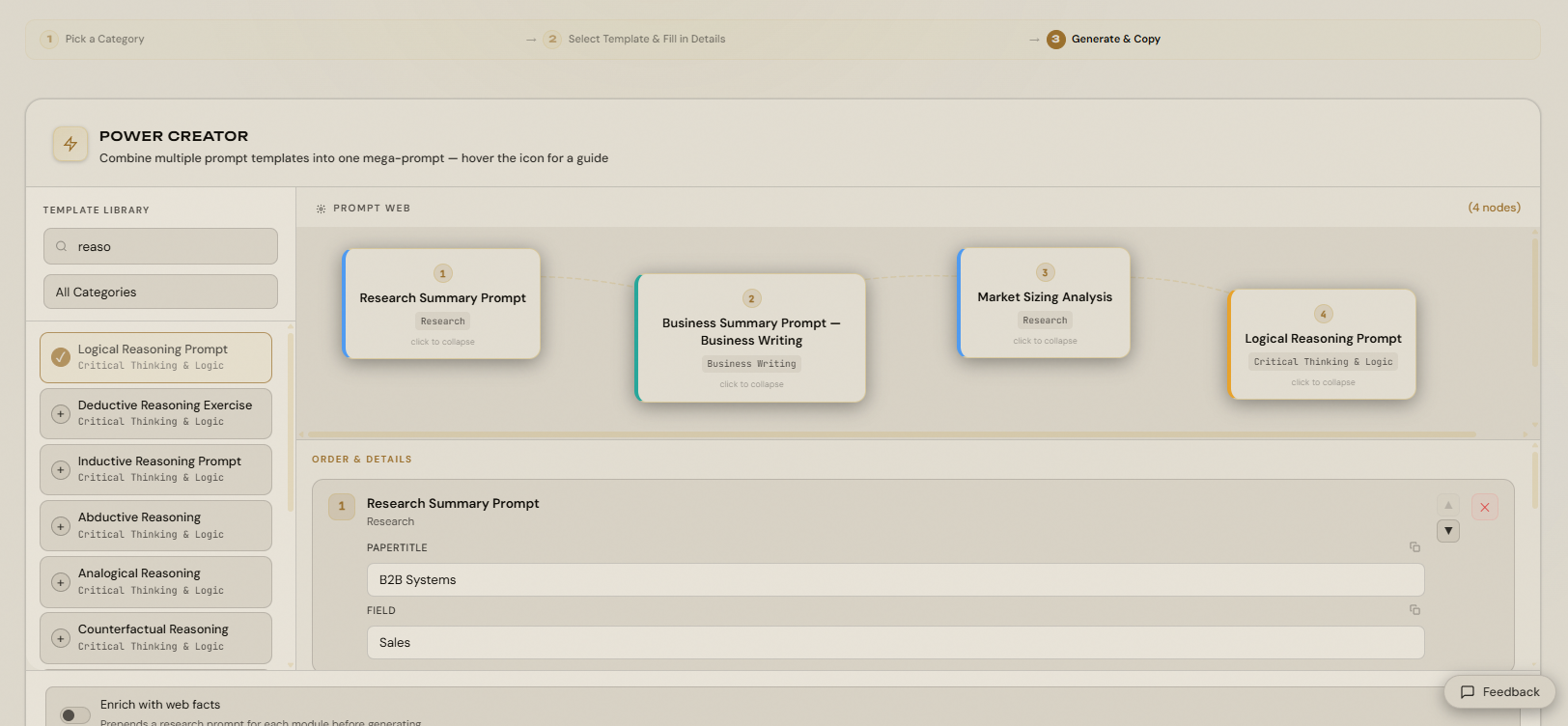Click the step 2 number badge
Viewport: 1568px width, 726px height.
552,39
